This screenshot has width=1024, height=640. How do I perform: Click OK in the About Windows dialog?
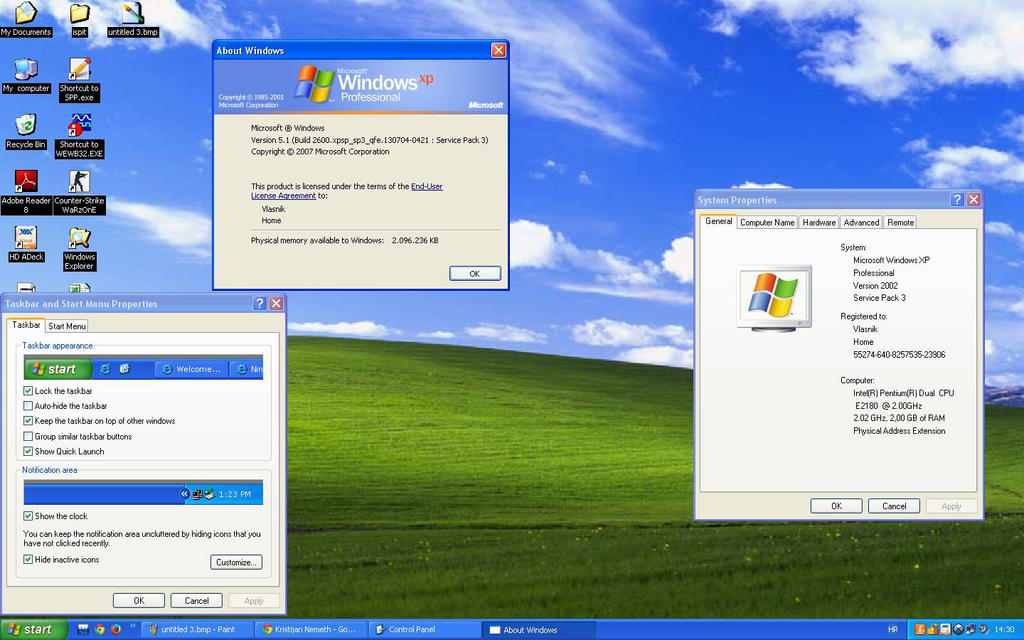pyautogui.click(x=475, y=274)
